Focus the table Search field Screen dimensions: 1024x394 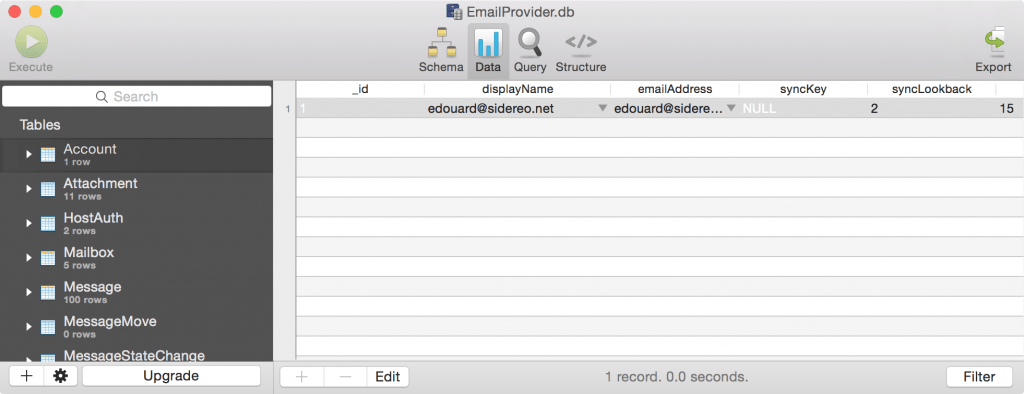pyautogui.click(x=136, y=96)
